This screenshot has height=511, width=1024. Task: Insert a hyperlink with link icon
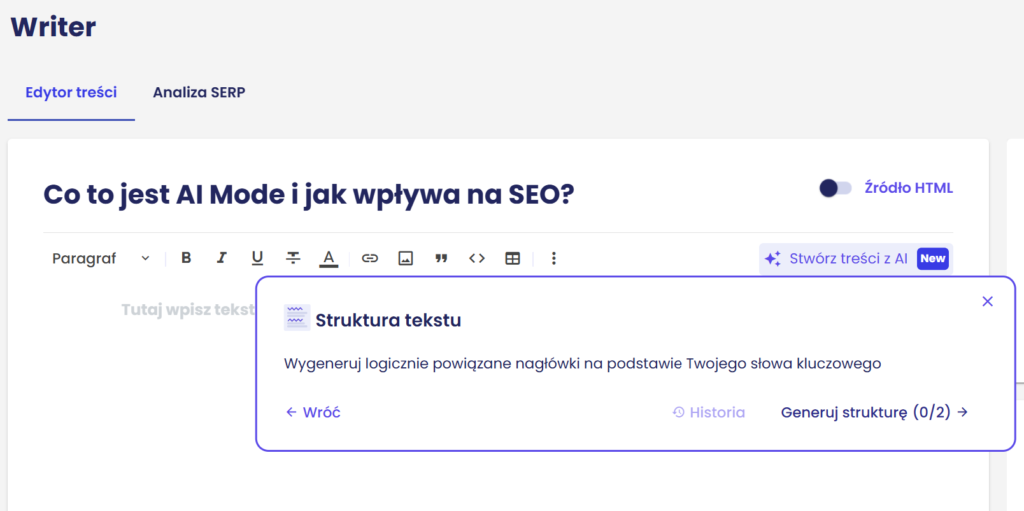[370, 258]
